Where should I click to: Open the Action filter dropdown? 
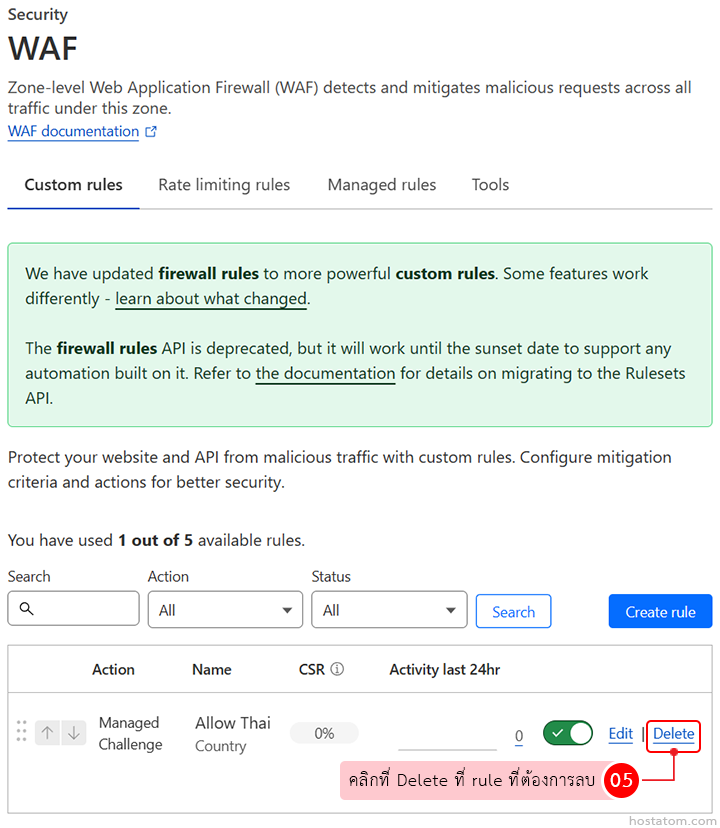pyautogui.click(x=225, y=610)
